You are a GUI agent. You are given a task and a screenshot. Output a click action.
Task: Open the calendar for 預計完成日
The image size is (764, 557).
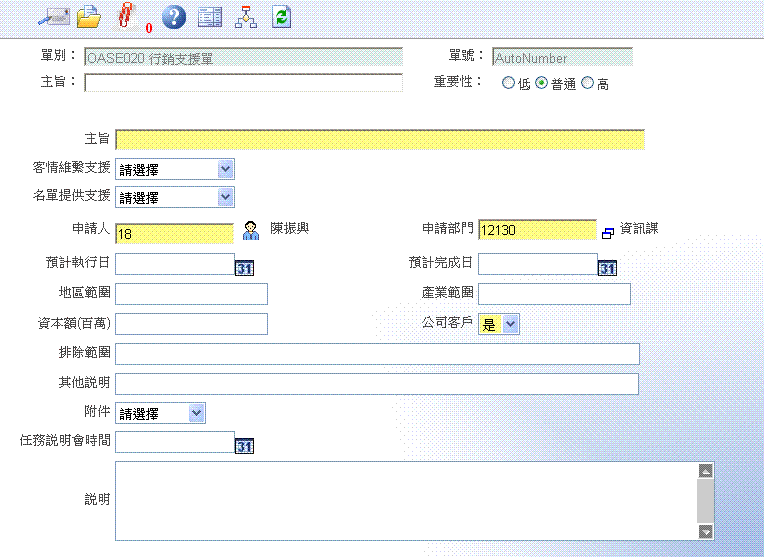607,267
